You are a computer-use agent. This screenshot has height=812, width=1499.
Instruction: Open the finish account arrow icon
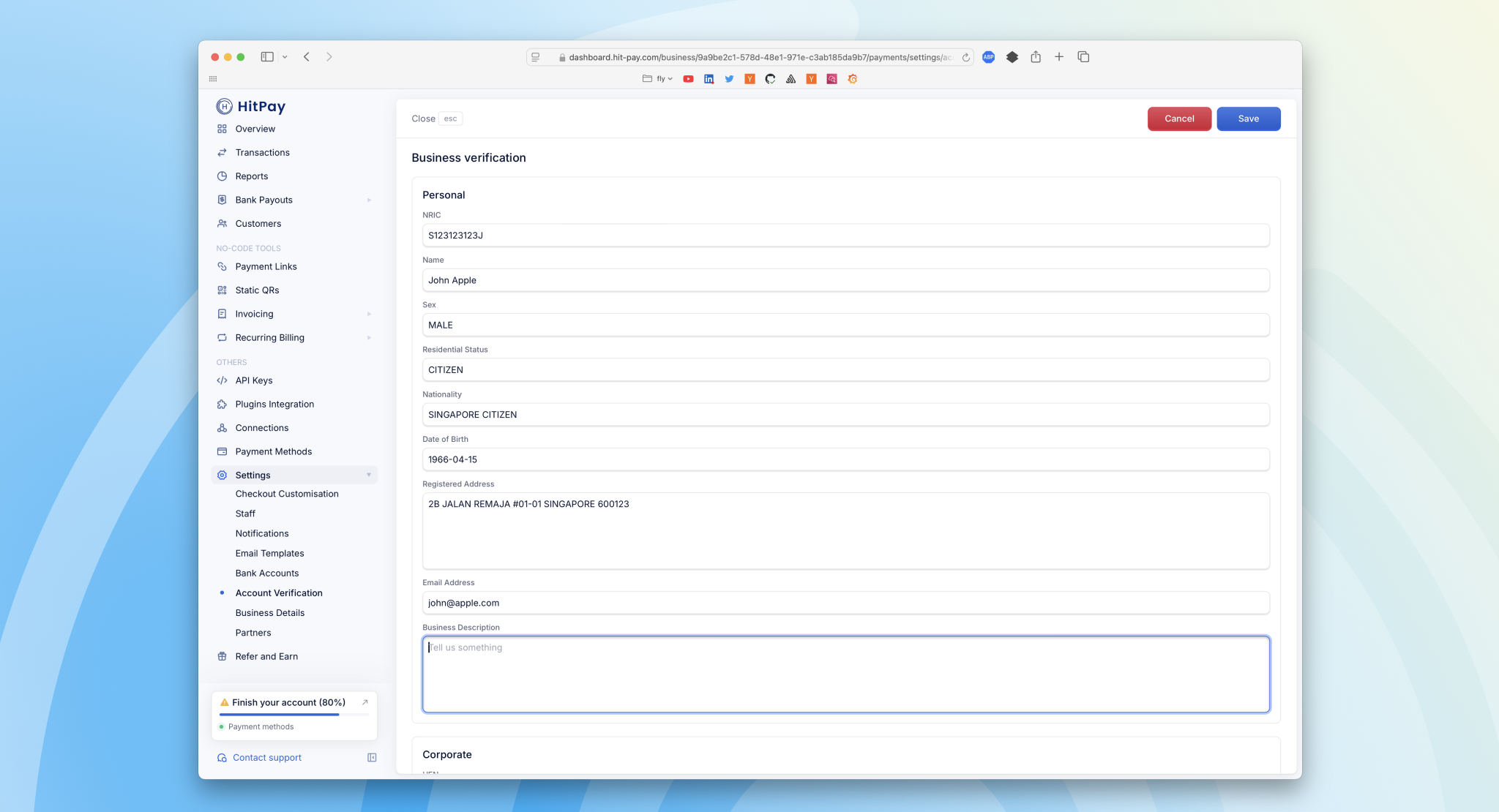pos(365,702)
